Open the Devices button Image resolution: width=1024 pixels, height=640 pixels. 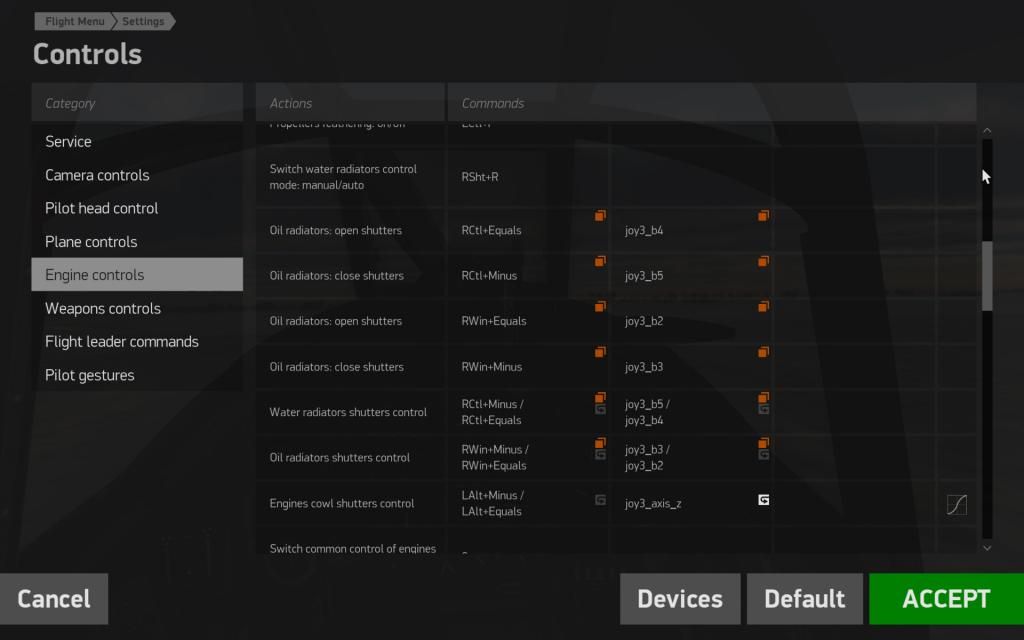(680, 599)
